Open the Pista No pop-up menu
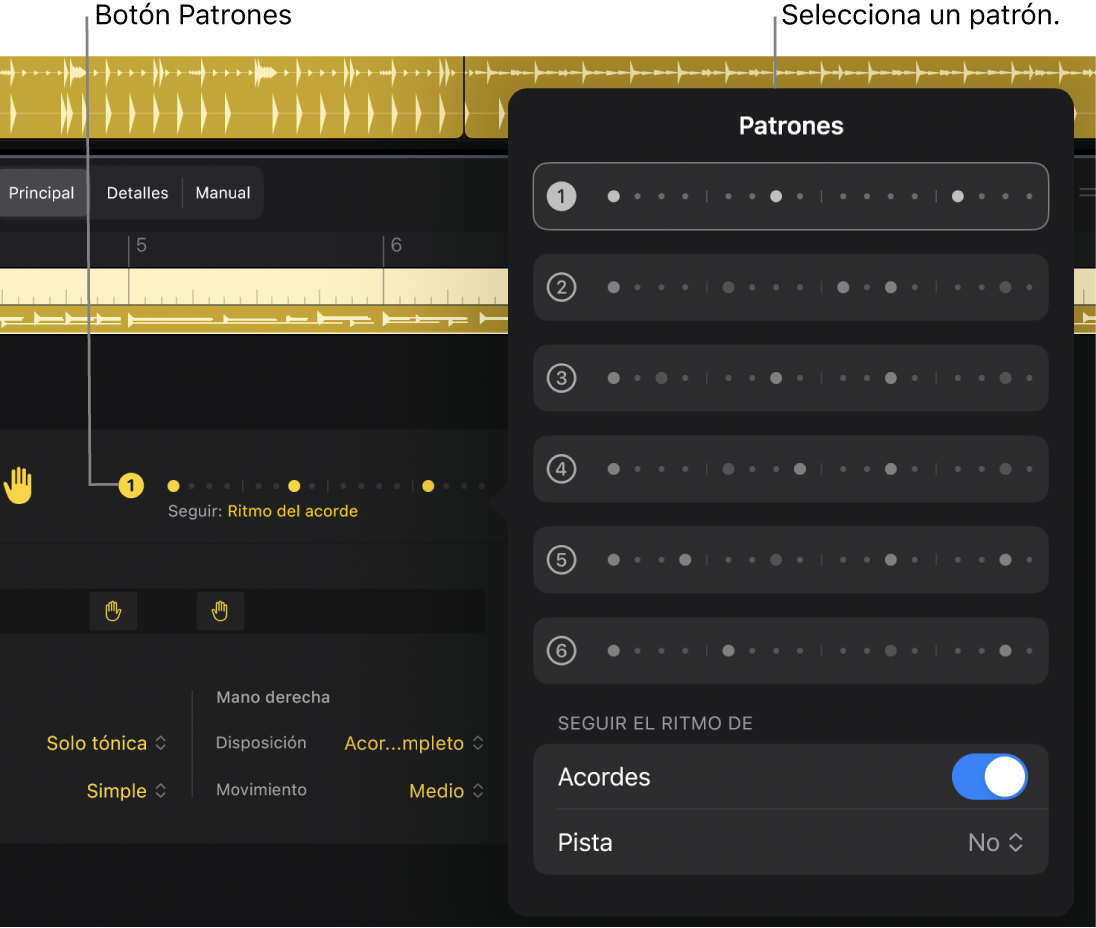This screenshot has height=928, width=1096. (996, 843)
